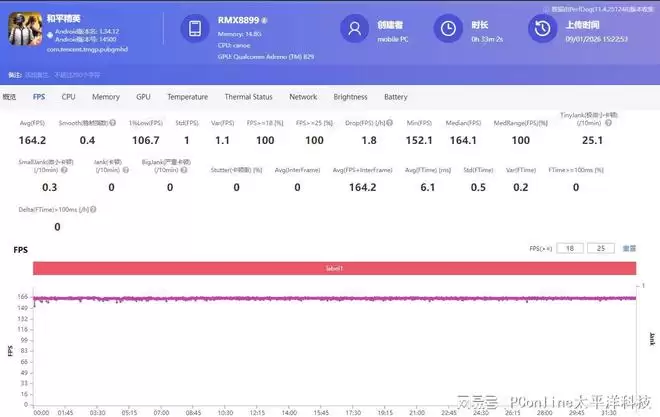This screenshot has height=417, width=660.
Task: Switch to the Battery tab
Action: 395,97
